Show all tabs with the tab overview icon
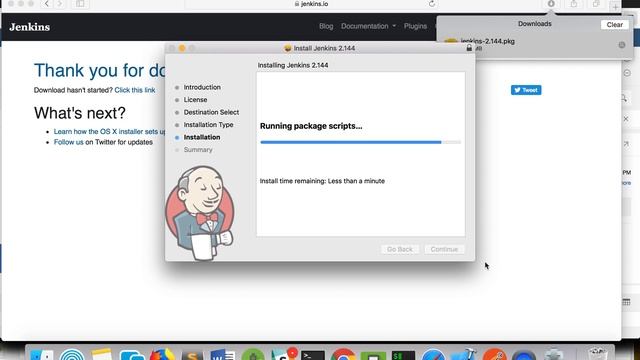 (596, 4)
